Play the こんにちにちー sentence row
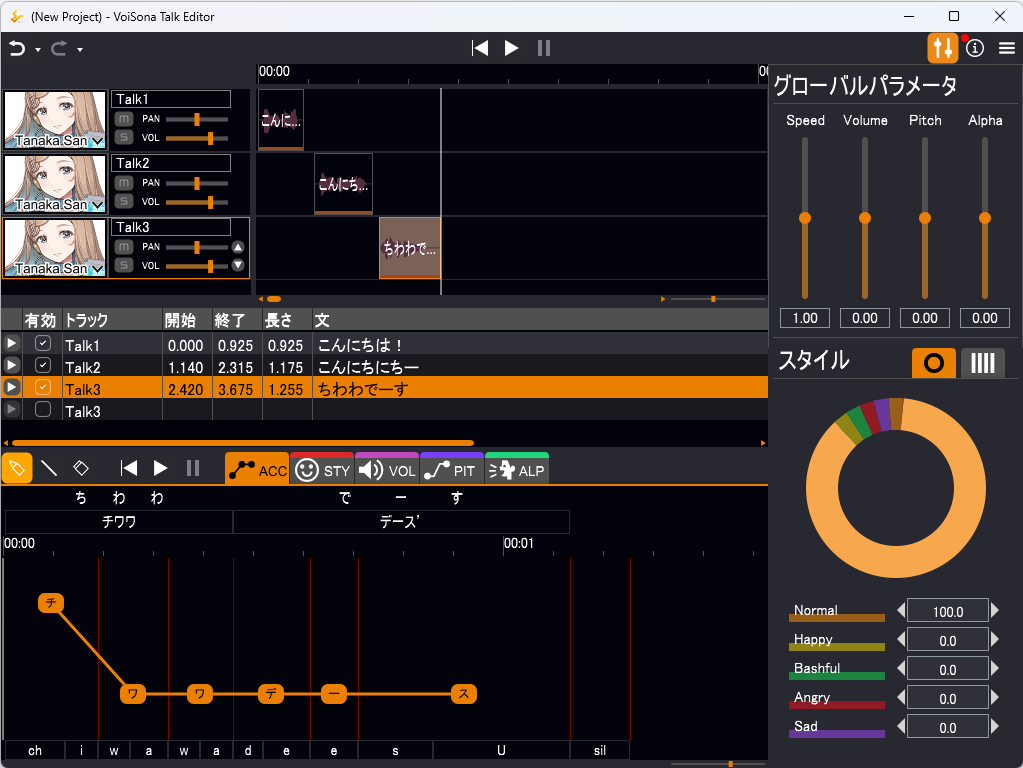 click(x=11, y=365)
